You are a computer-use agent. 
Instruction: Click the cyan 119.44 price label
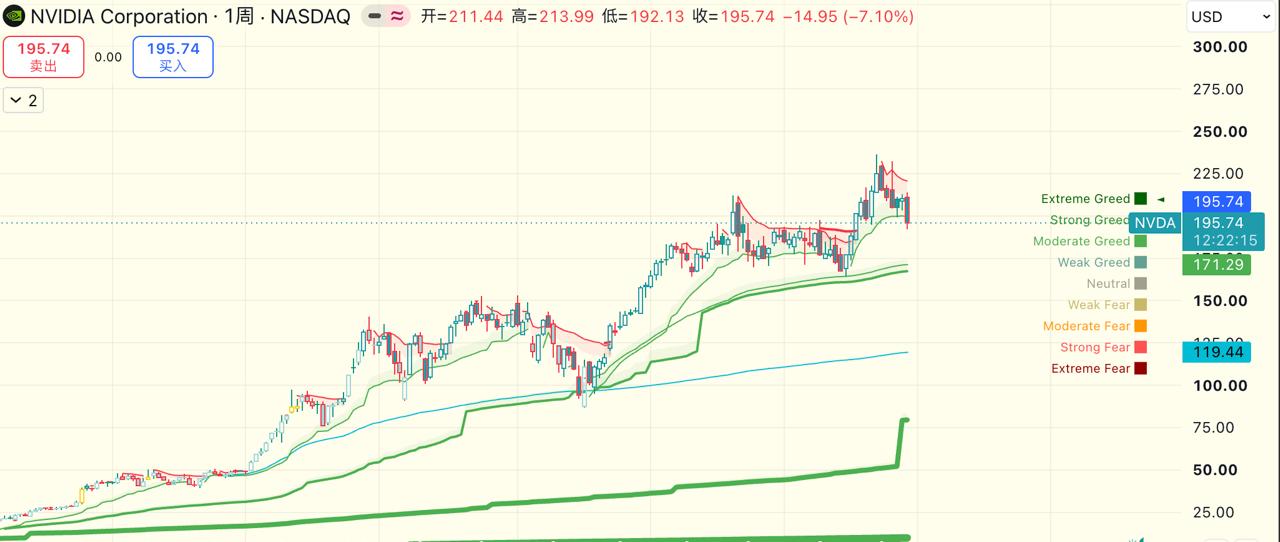click(1216, 352)
